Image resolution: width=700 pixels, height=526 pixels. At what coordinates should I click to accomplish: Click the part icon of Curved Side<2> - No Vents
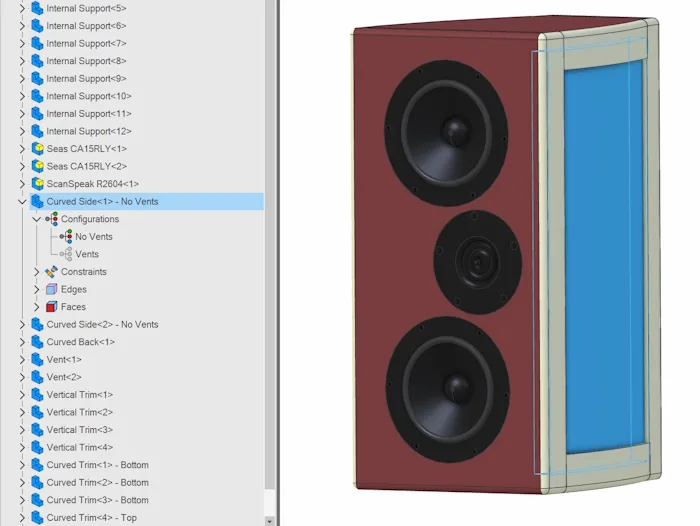pyautogui.click(x=38, y=324)
